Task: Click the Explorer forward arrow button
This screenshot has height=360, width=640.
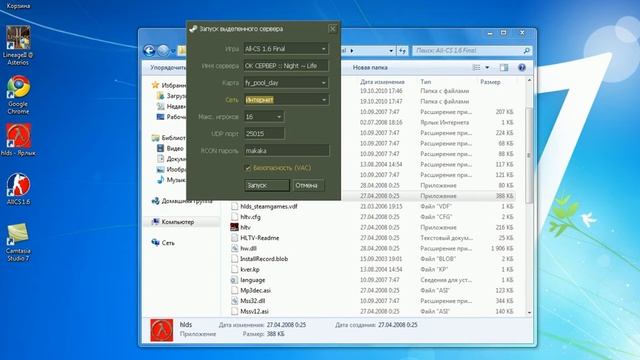Action: 163,51
